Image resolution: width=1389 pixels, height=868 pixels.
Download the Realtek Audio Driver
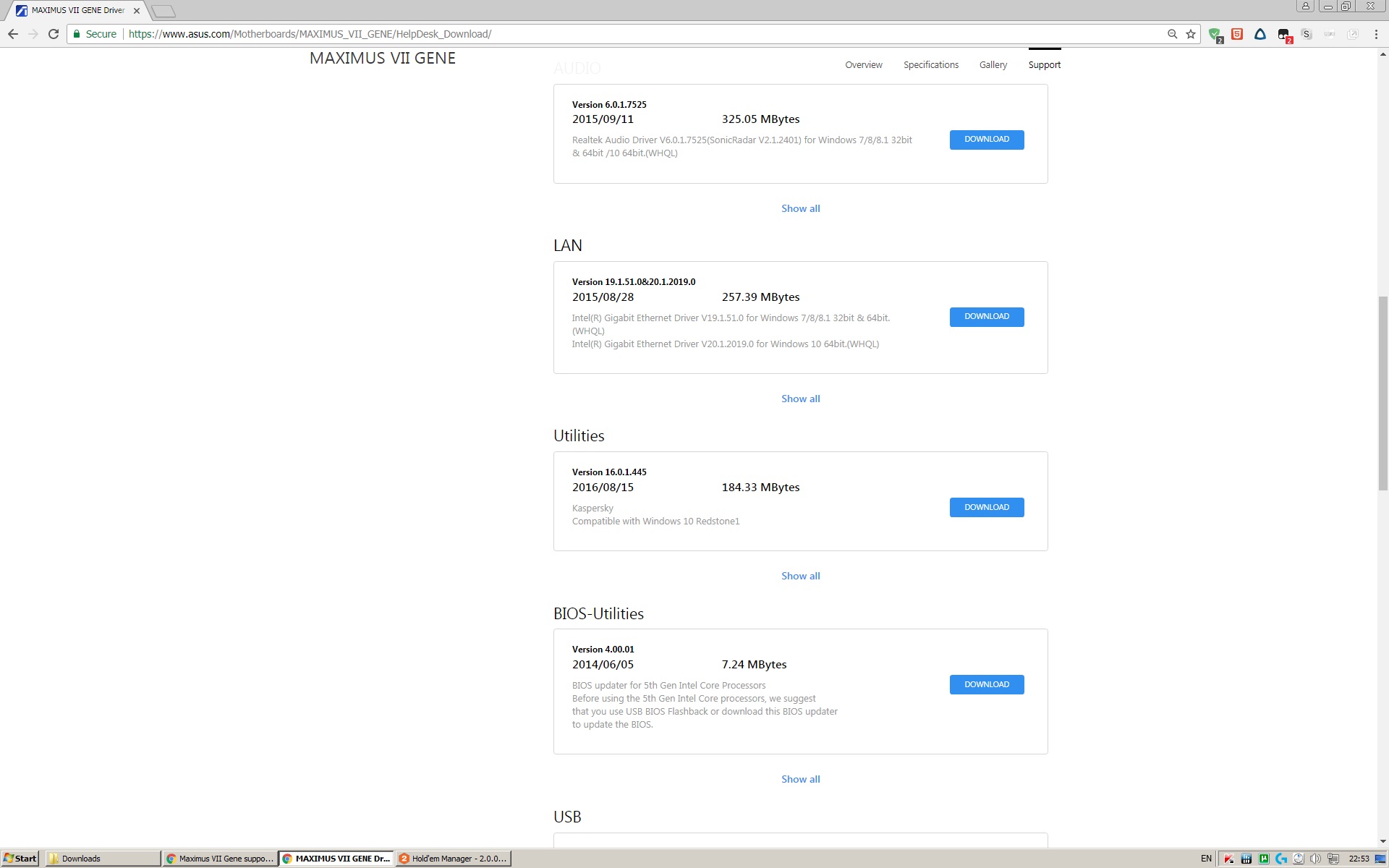pyautogui.click(x=986, y=140)
